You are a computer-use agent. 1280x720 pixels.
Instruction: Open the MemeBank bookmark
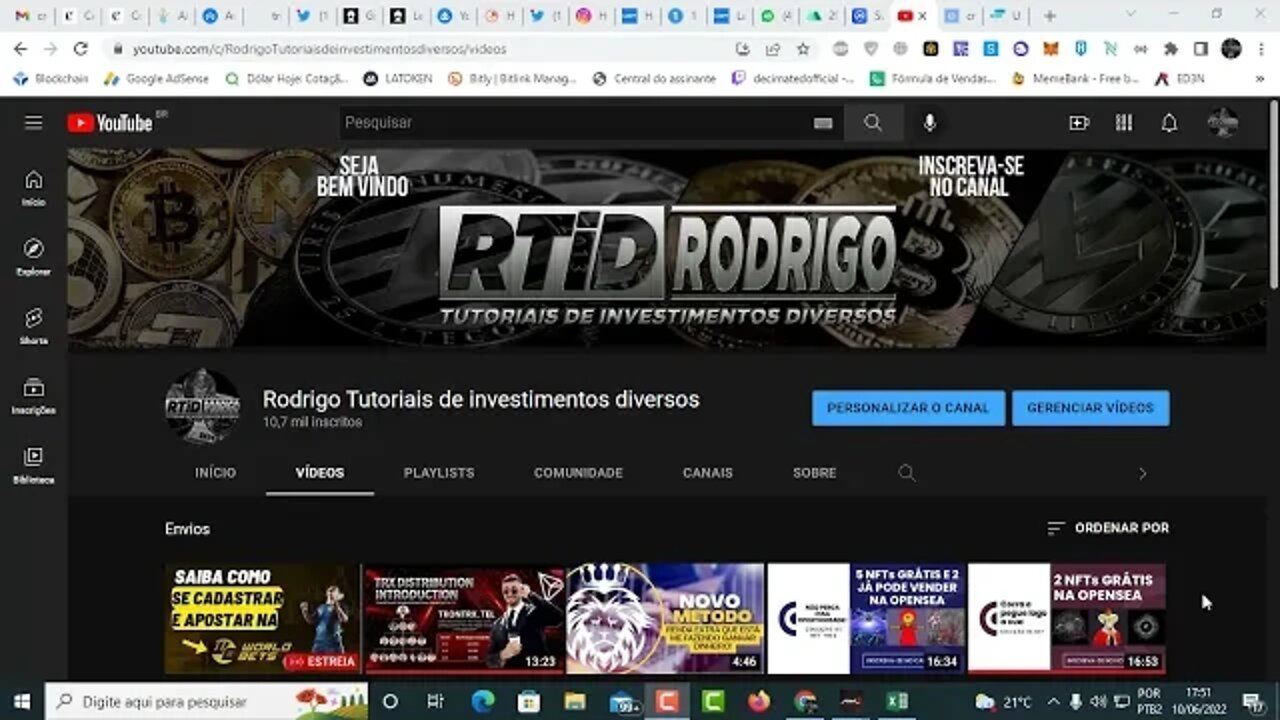point(1075,78)
